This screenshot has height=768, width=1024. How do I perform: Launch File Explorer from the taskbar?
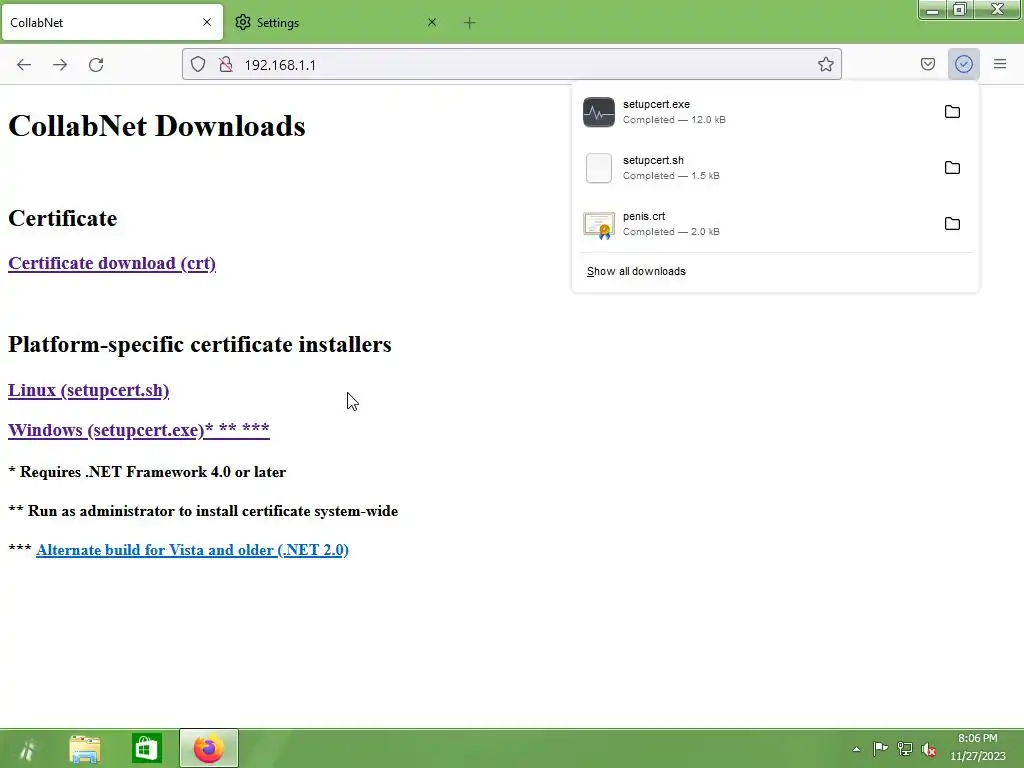(85, 748)
